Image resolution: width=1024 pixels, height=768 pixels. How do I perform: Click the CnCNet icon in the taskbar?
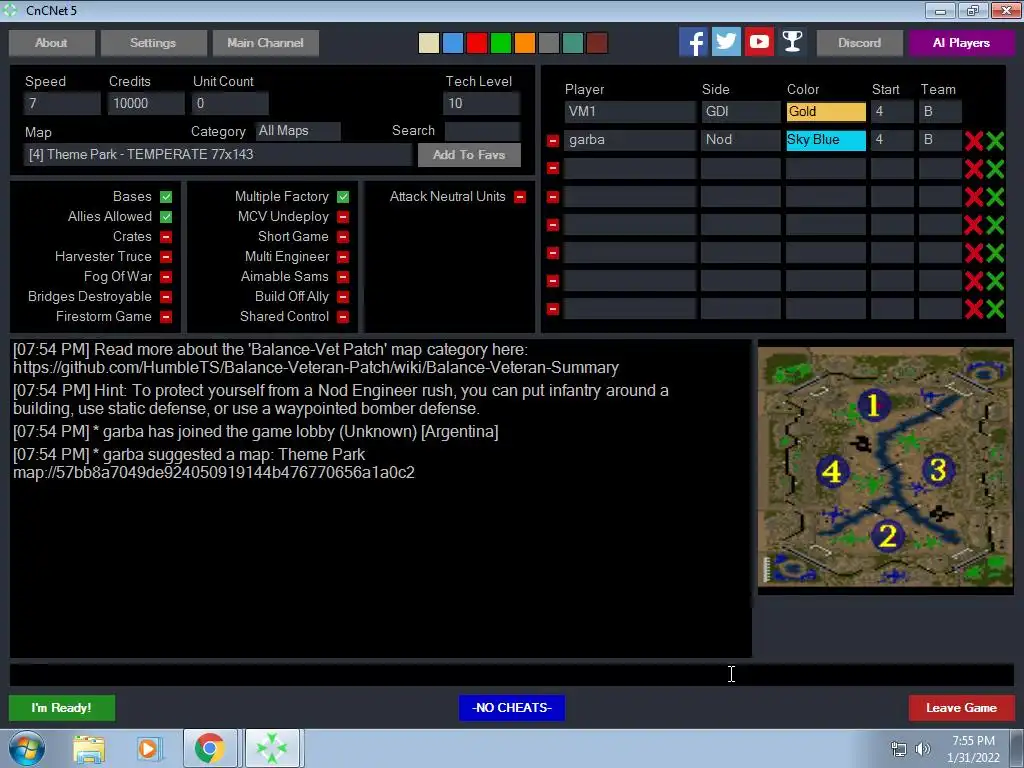[x=272, y=748]
